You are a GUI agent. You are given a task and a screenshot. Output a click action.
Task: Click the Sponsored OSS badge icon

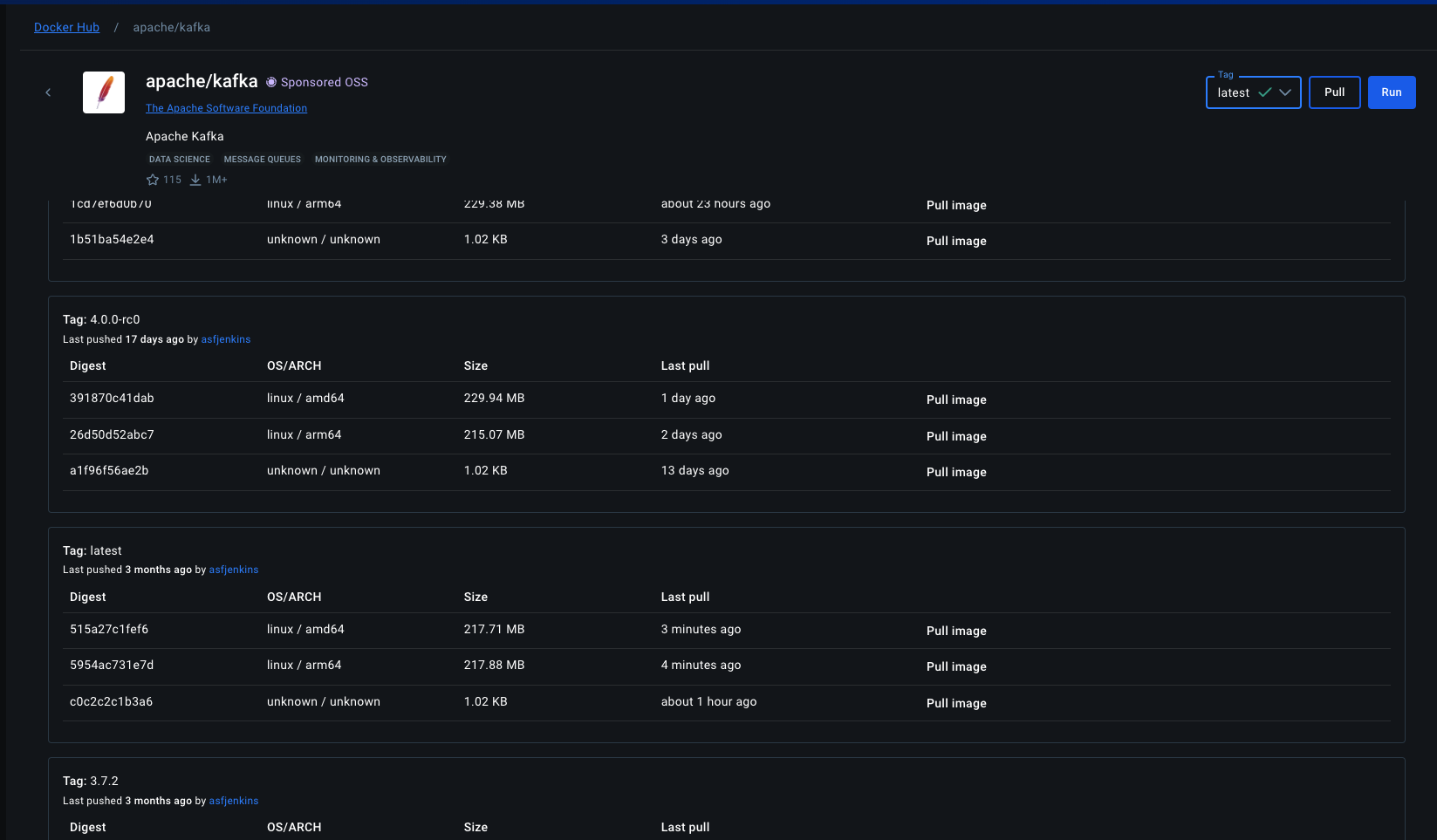[x=271, y=82]
